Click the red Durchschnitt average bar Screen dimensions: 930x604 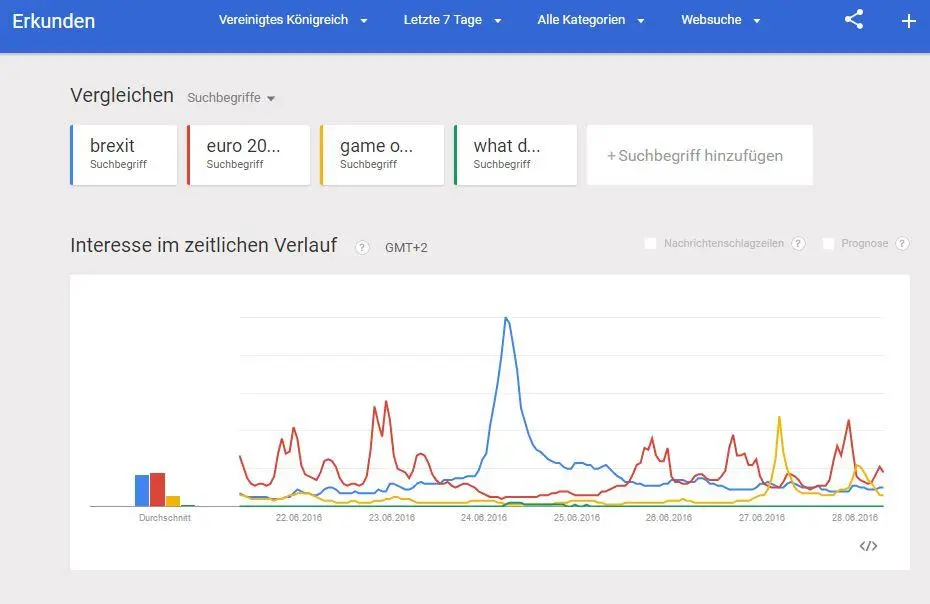[x=157, y=489]
